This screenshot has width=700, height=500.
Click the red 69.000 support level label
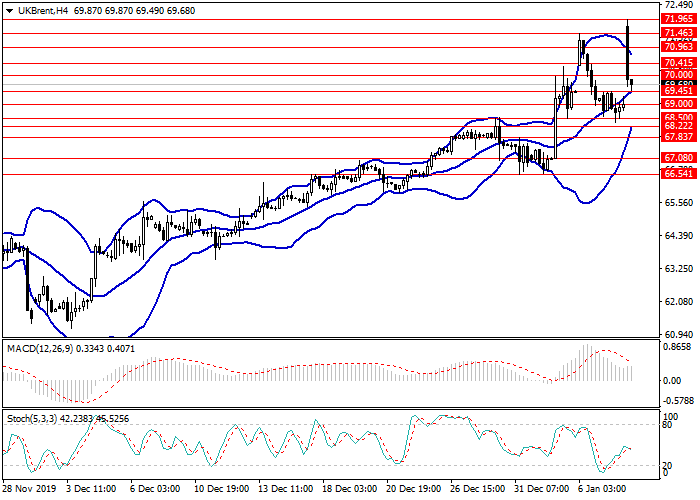678,104
